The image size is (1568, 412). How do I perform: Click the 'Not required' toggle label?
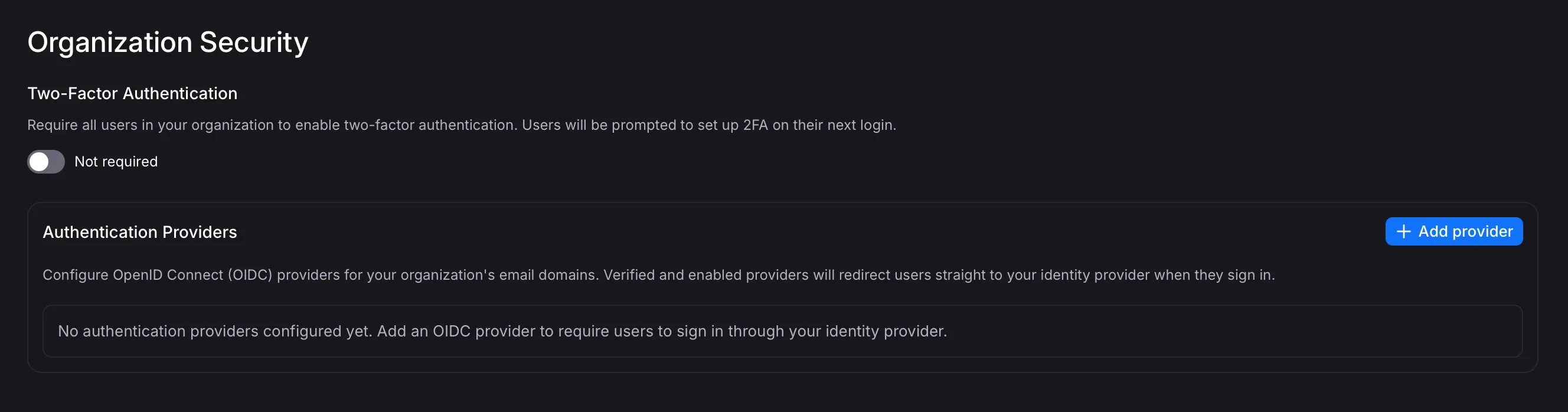(x=116, y=162)
